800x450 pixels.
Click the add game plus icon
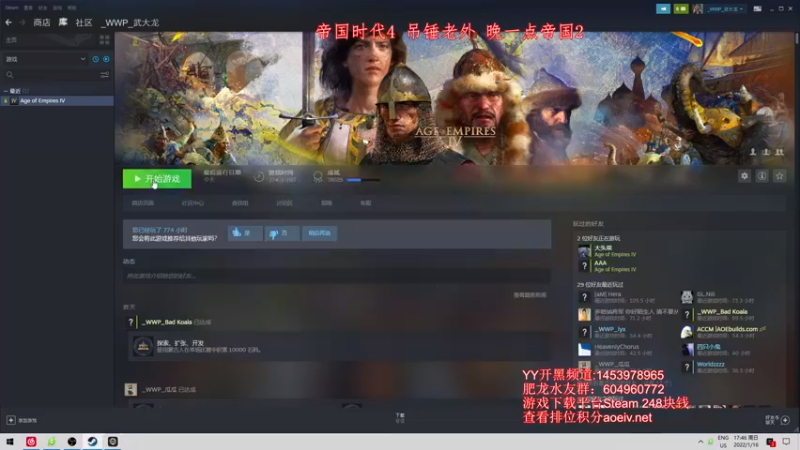point(11,420)
